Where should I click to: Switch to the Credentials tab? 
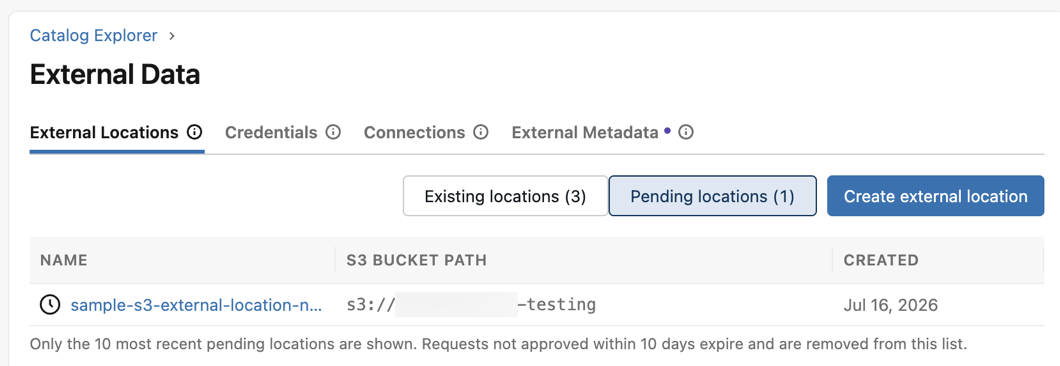[x=271, y=133]
